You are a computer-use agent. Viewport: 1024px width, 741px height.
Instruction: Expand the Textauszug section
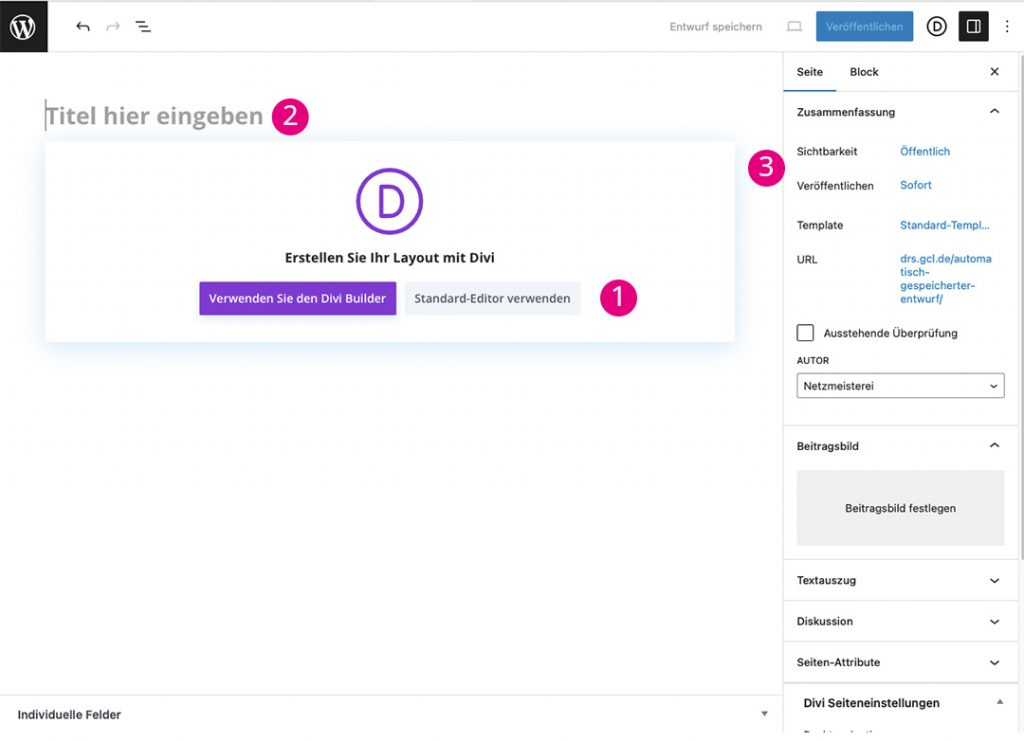[900, 580]
